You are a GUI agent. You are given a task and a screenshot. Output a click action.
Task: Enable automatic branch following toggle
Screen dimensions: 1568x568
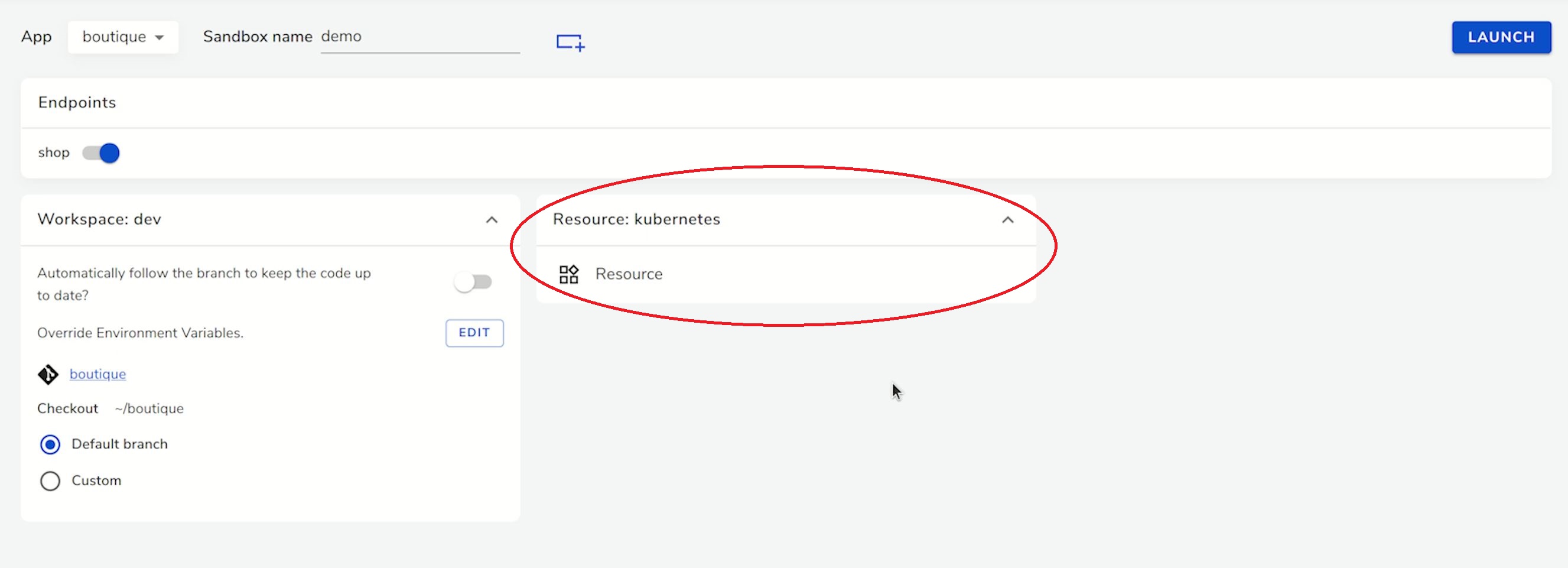473,283
